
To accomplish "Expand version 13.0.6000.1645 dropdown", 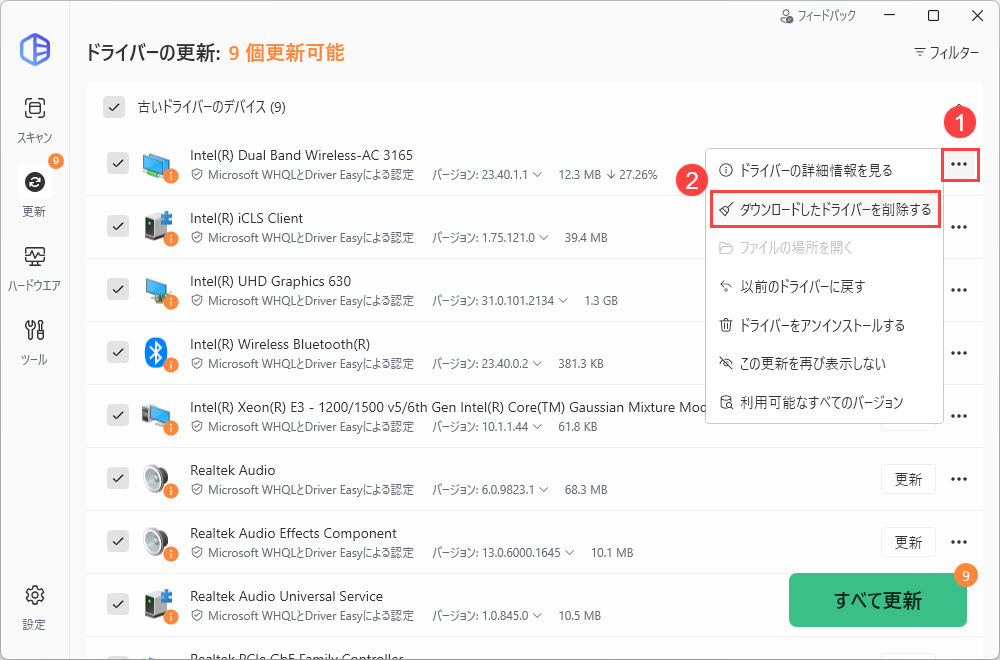I will click(569, 552).
